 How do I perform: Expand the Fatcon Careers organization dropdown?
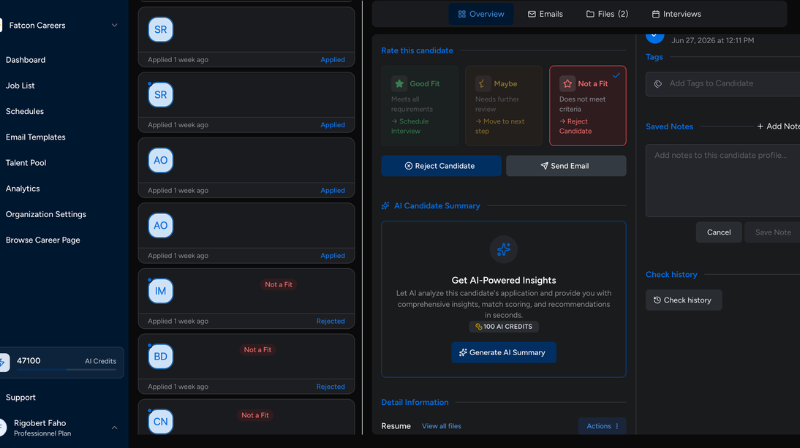[114, 25]
